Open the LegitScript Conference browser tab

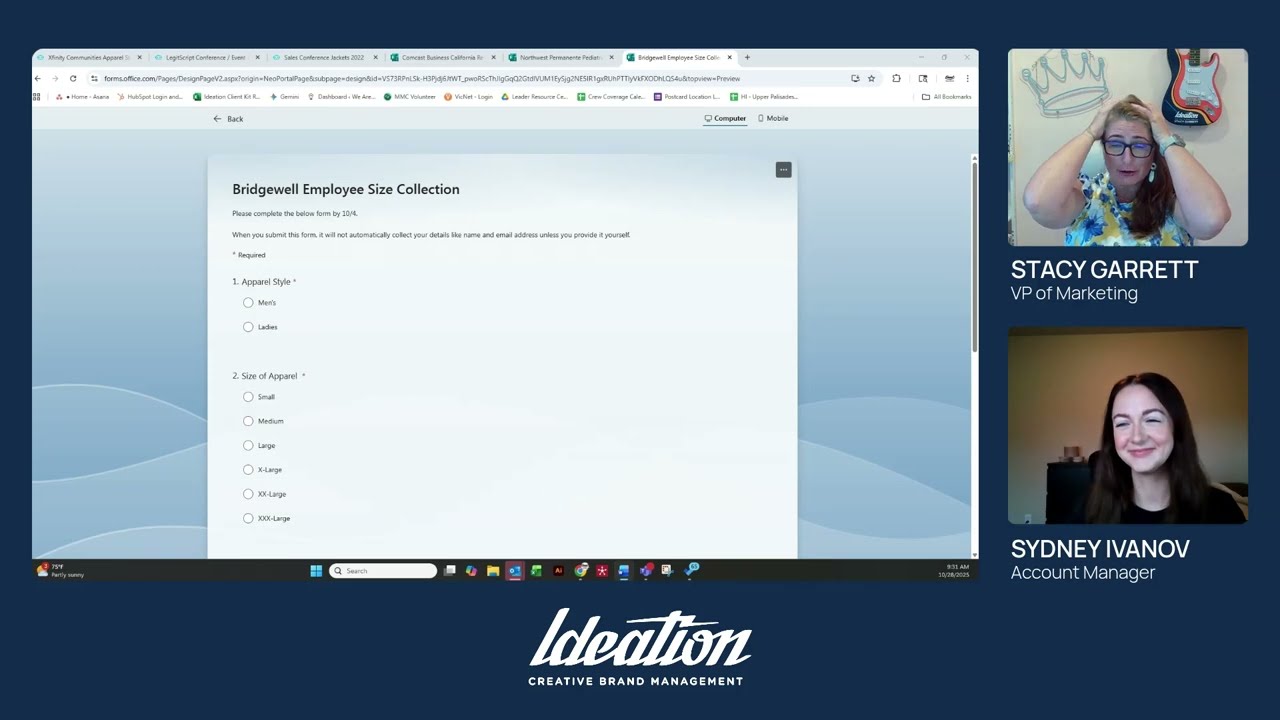click(x=205, y=58)
